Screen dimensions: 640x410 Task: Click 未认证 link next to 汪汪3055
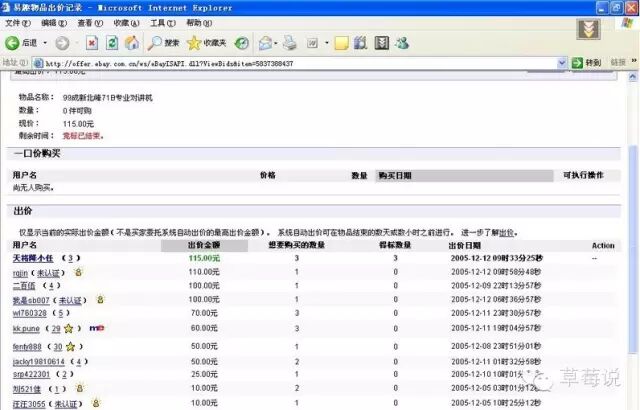pos(66,404)
